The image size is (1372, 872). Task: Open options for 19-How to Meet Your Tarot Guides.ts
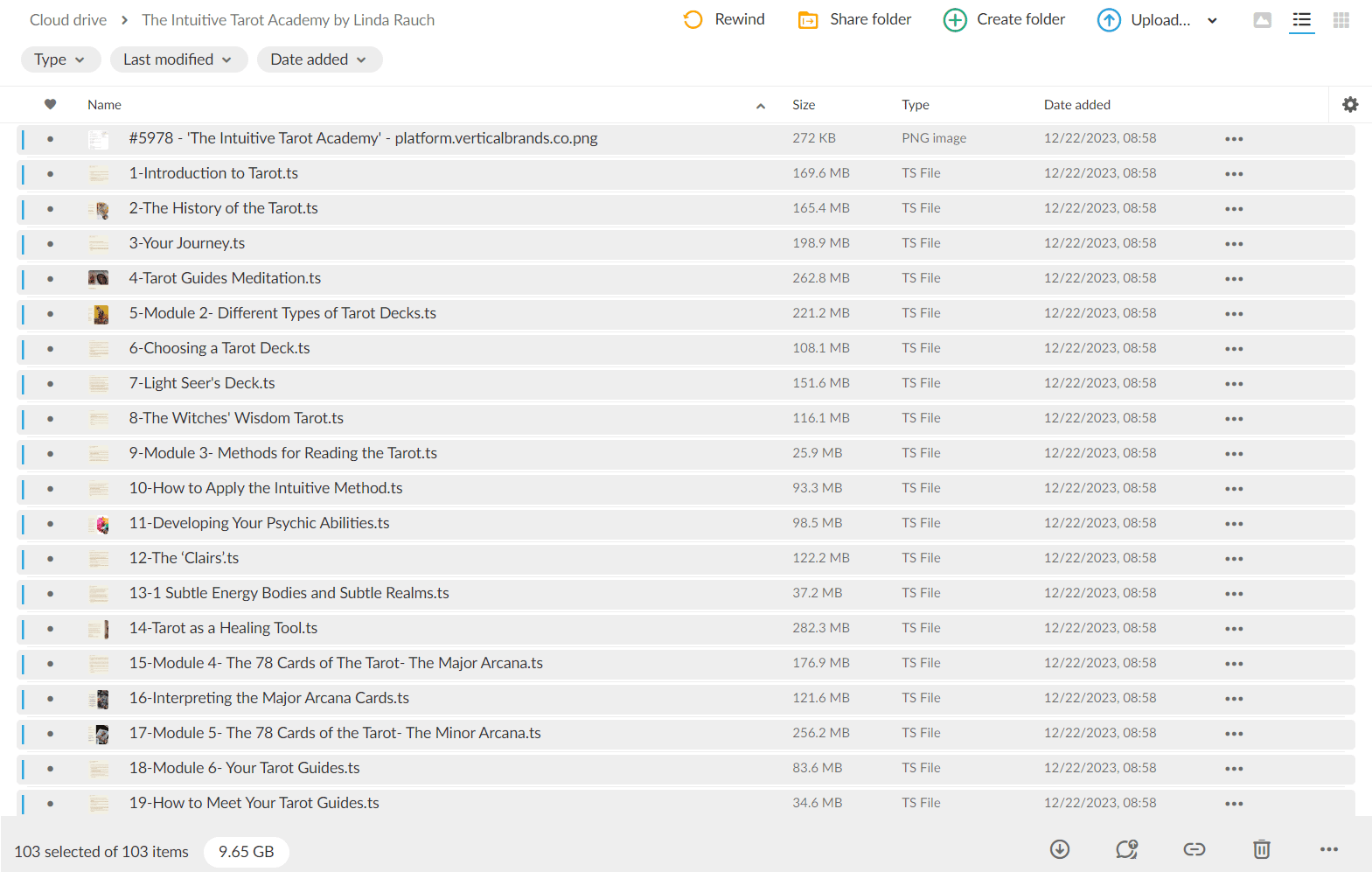1234,804
